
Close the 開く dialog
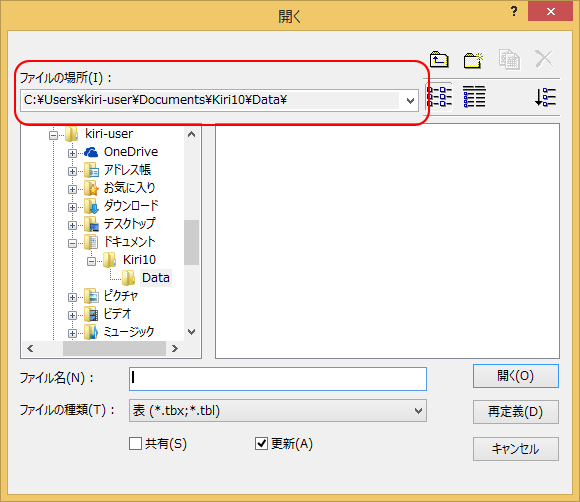click(550, 11)
